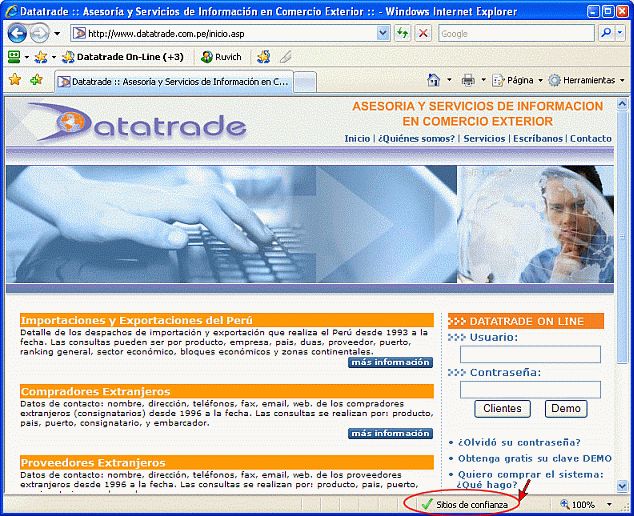Image resolution: width=634 pixels, height=516 pixels.
Task: Click the green toolbar icon on links bar
Action: tap(14, 57)
